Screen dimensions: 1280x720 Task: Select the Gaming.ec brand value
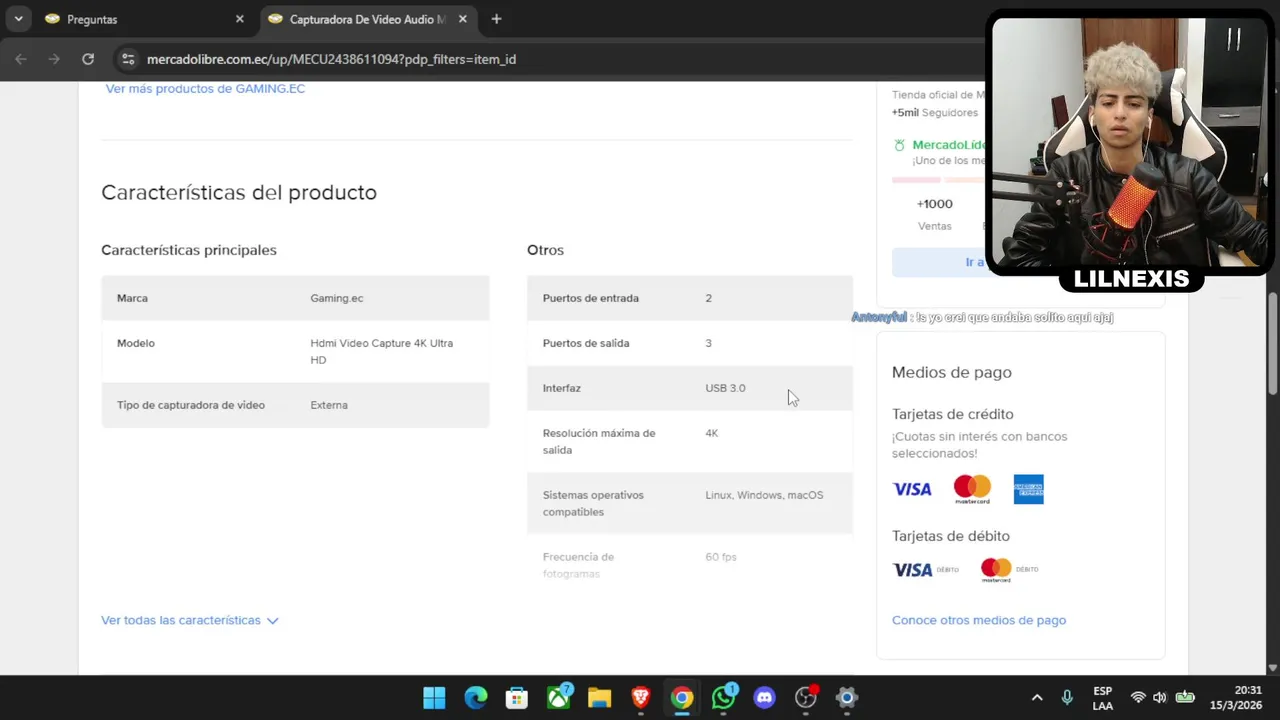[x=337, y=298]
